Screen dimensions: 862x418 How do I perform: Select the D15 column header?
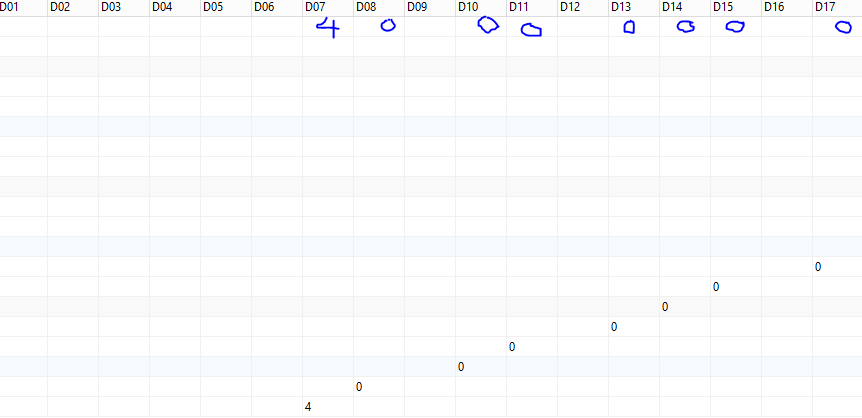coord(736,8)
